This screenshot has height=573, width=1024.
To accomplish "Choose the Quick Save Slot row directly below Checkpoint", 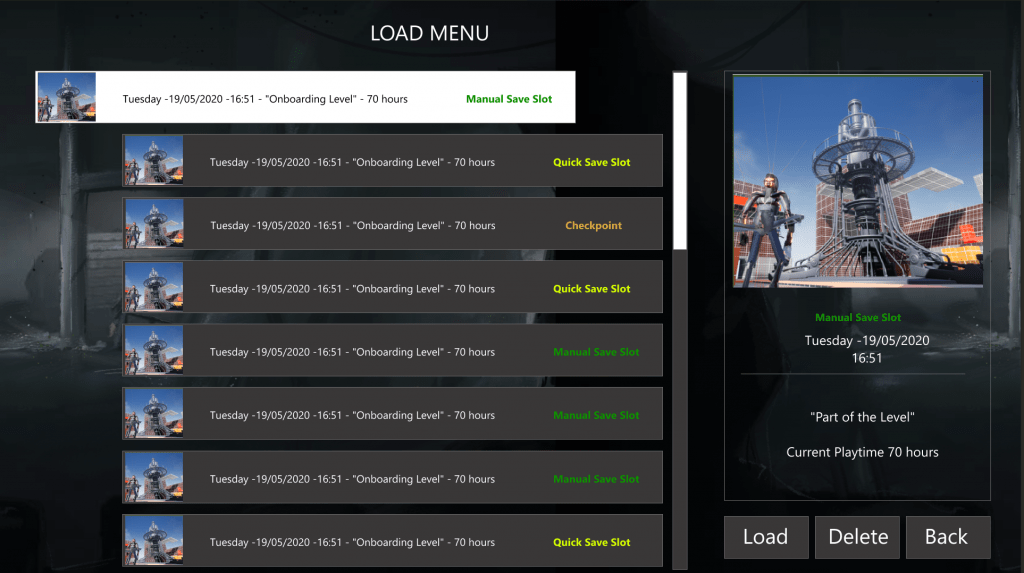I will [392, 287].
